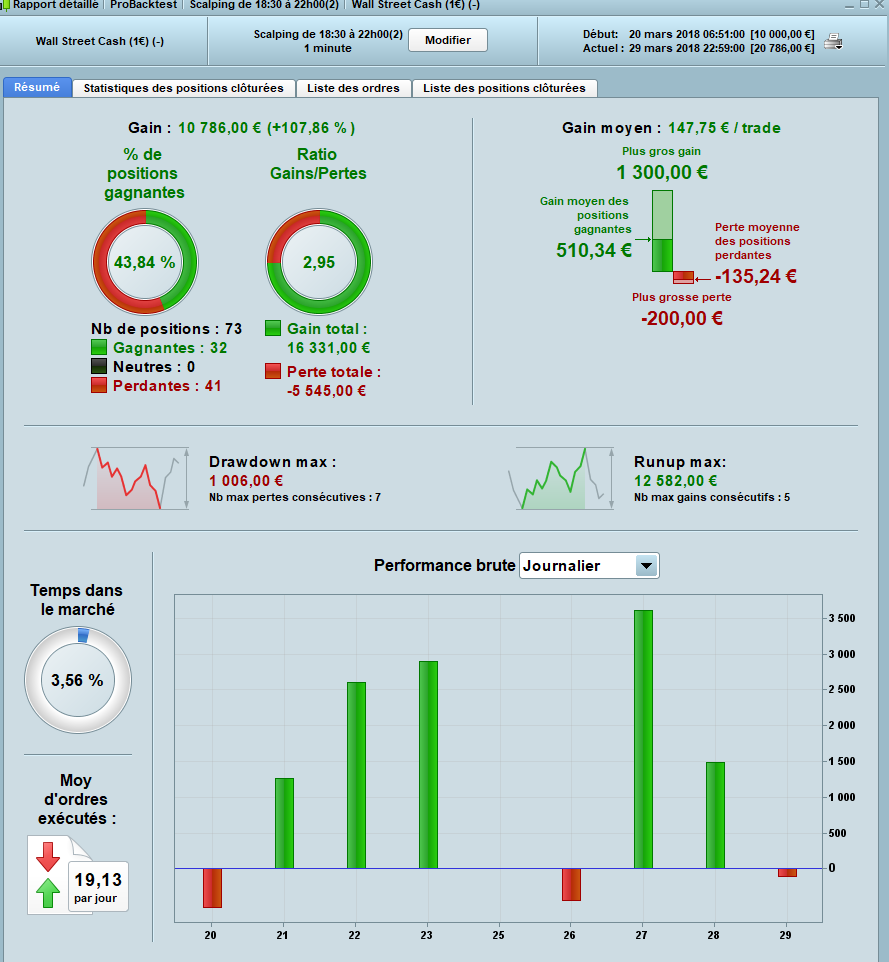Switch to Statistiques des positions clôturées tab
Screen dimensions: 889x962
(183, 88)
